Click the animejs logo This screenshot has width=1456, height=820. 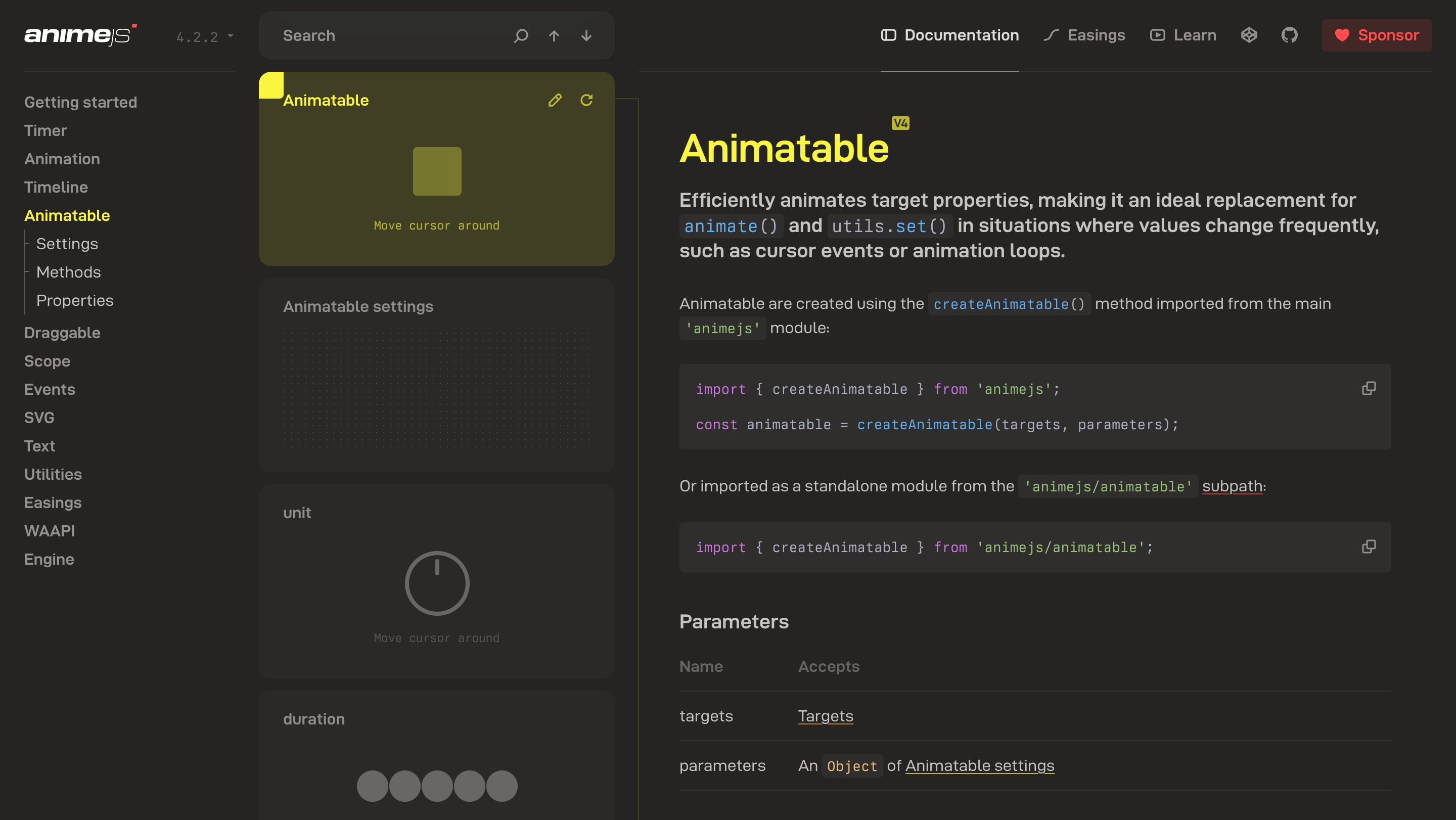[x=79, y=35]
